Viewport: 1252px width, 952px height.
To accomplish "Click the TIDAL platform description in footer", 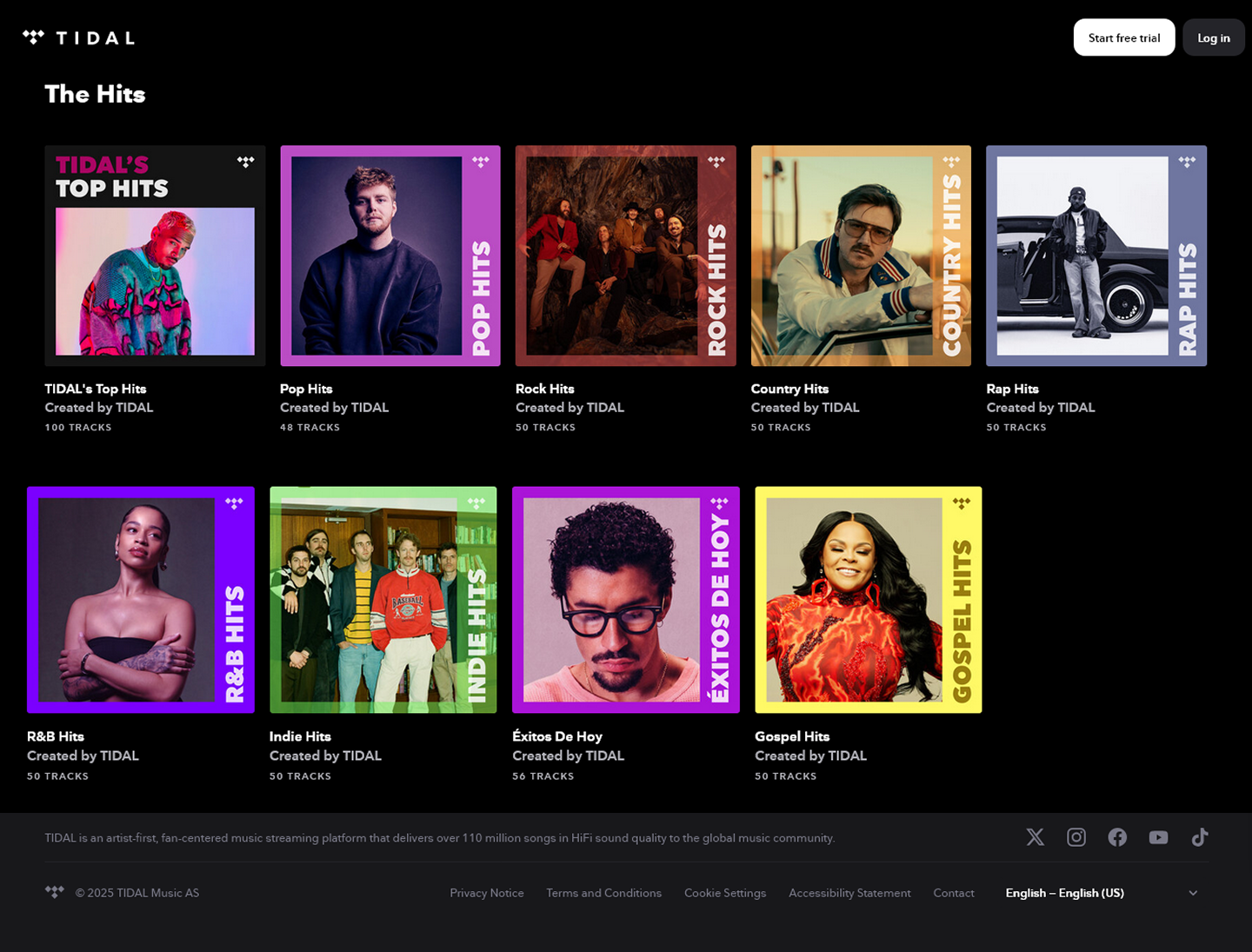I will pyautogui.click(x=440, y=838).
